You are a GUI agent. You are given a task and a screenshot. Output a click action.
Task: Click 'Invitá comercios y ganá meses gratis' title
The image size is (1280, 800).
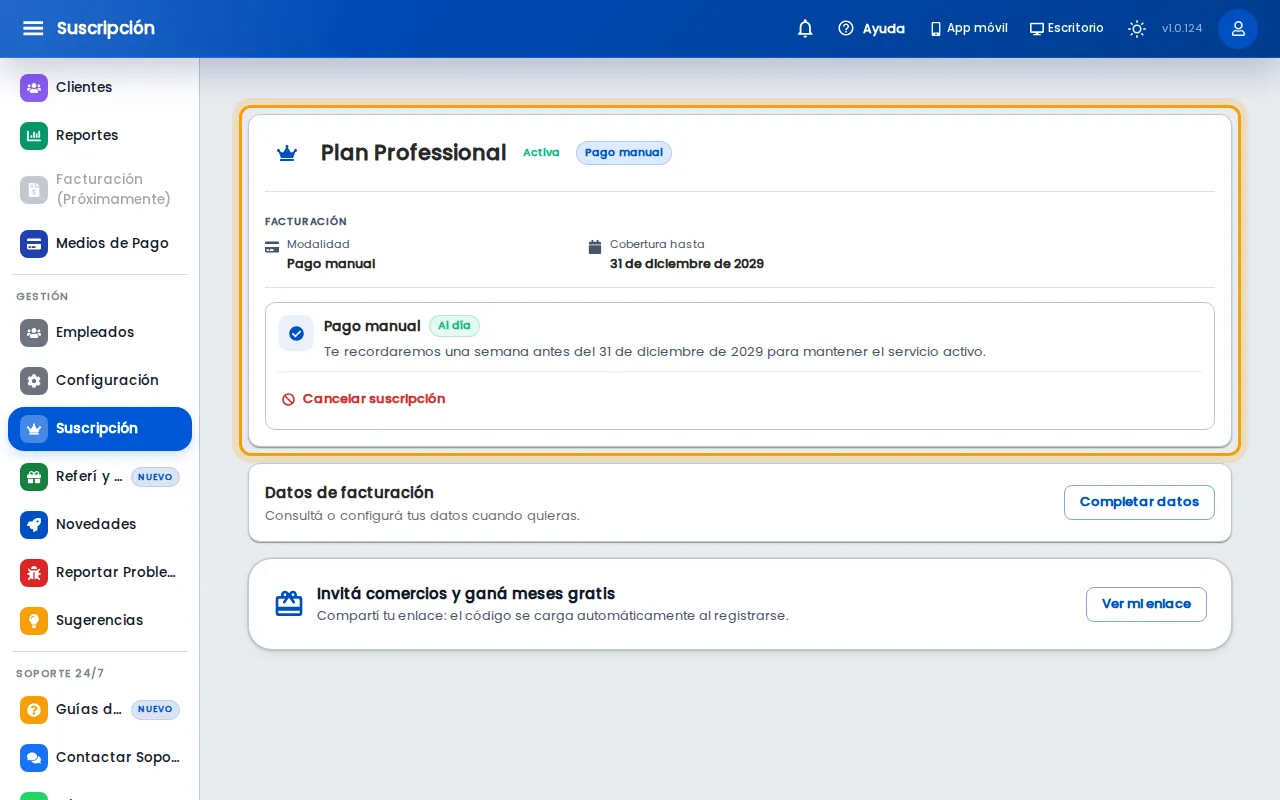(x=466, y=594)
